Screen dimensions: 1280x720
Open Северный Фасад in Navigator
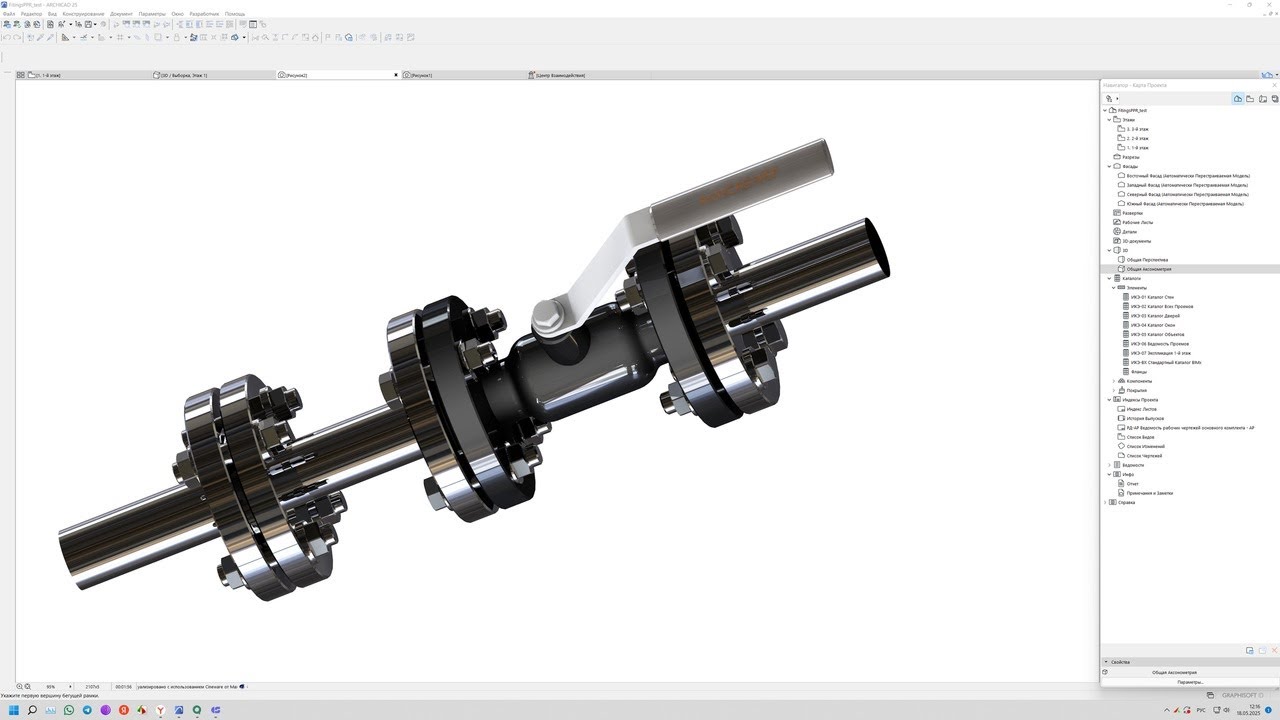(1186, 194)
